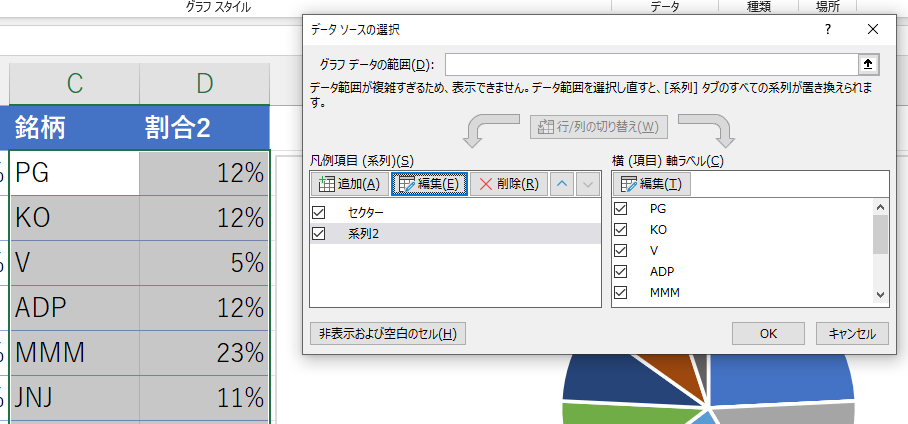Toggle the KO axis label checkbox

click(x=620, y=229)
